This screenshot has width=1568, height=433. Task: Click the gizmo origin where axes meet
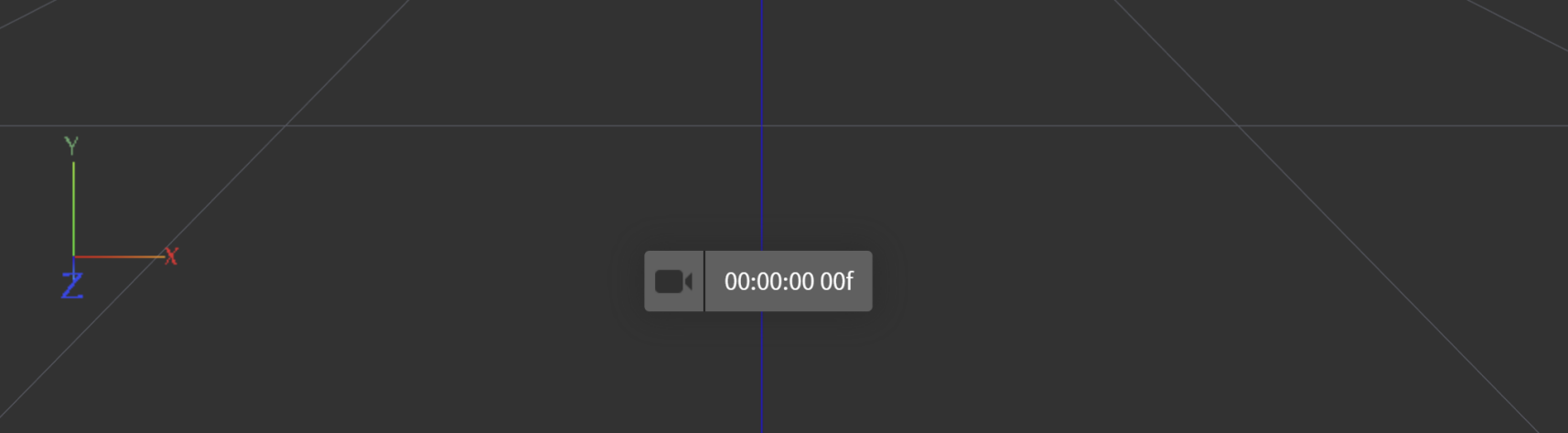coord(73,257)
